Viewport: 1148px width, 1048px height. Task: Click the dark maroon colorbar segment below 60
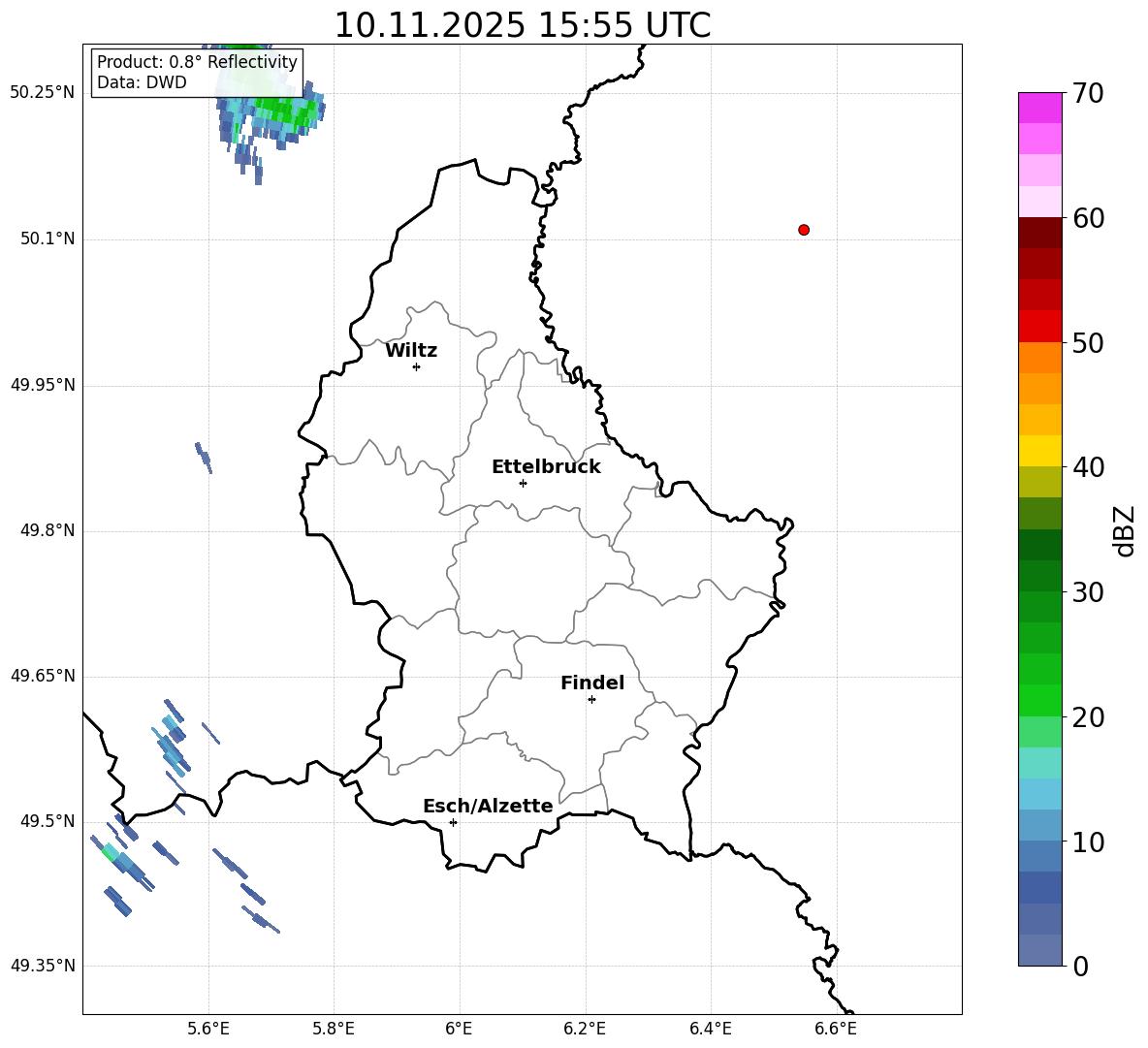pos(1040,233)
